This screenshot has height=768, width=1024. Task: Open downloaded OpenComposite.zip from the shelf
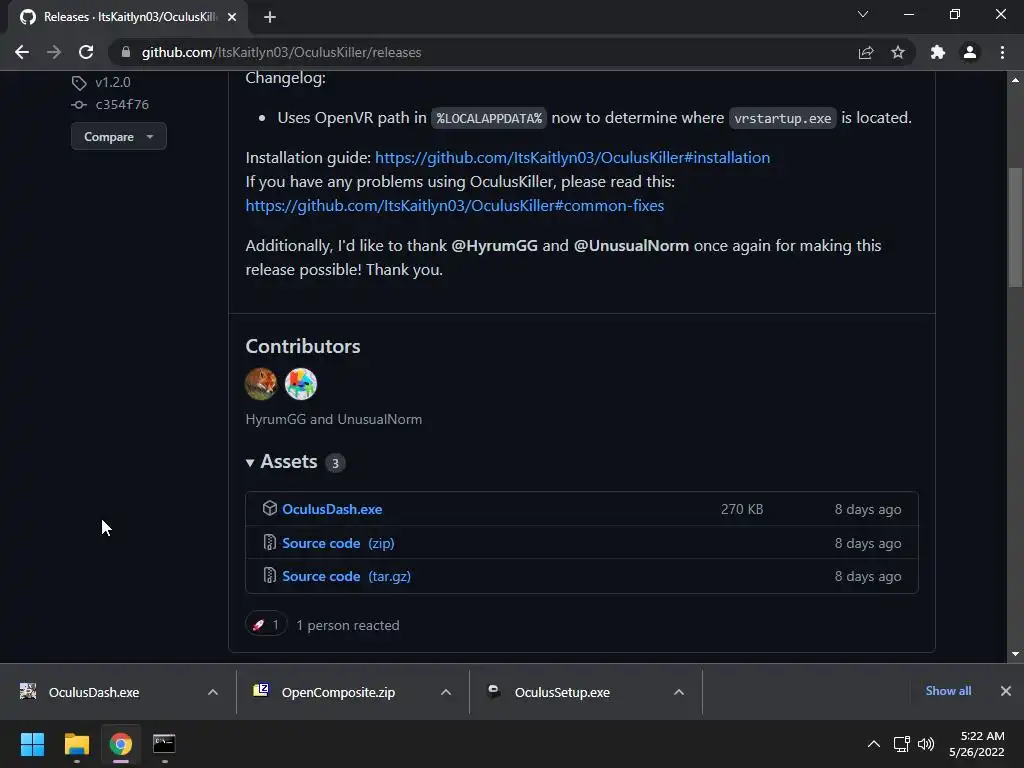pos(338,692)
